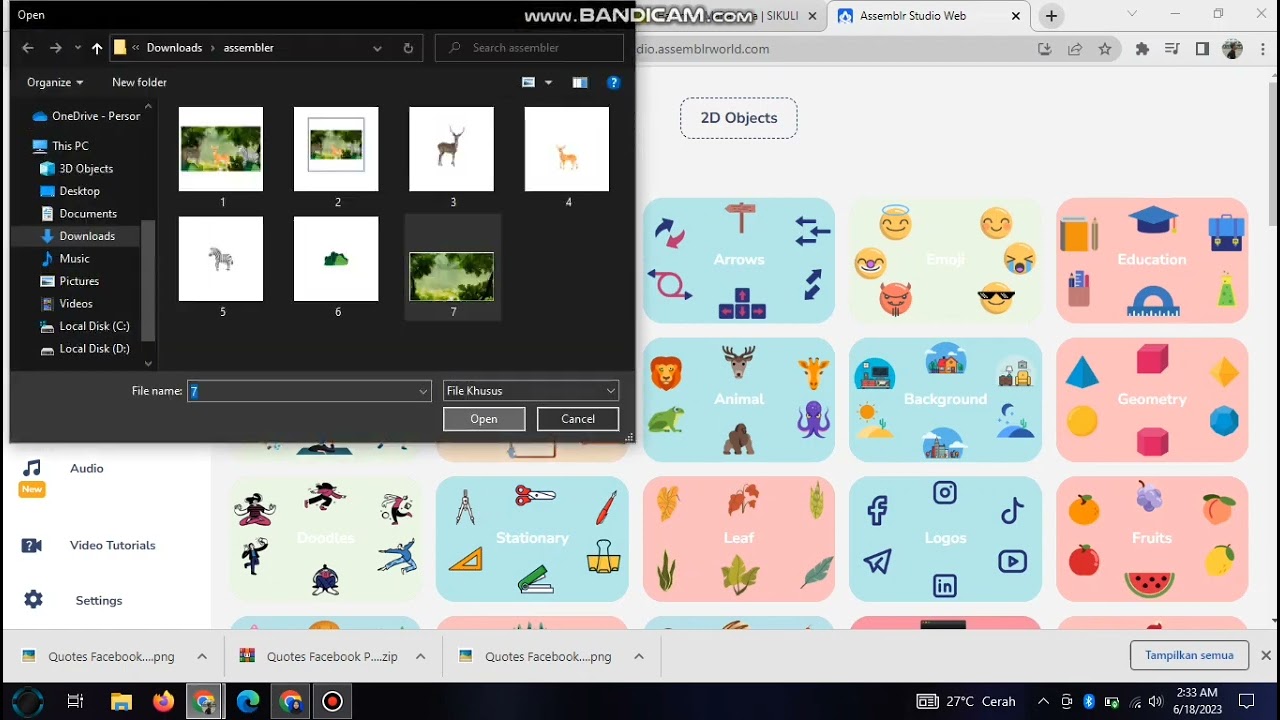The height and width of the screenshot is (720, 1280).
Task: Show hidden system tray icons
Action: (x=1043, y=701)
